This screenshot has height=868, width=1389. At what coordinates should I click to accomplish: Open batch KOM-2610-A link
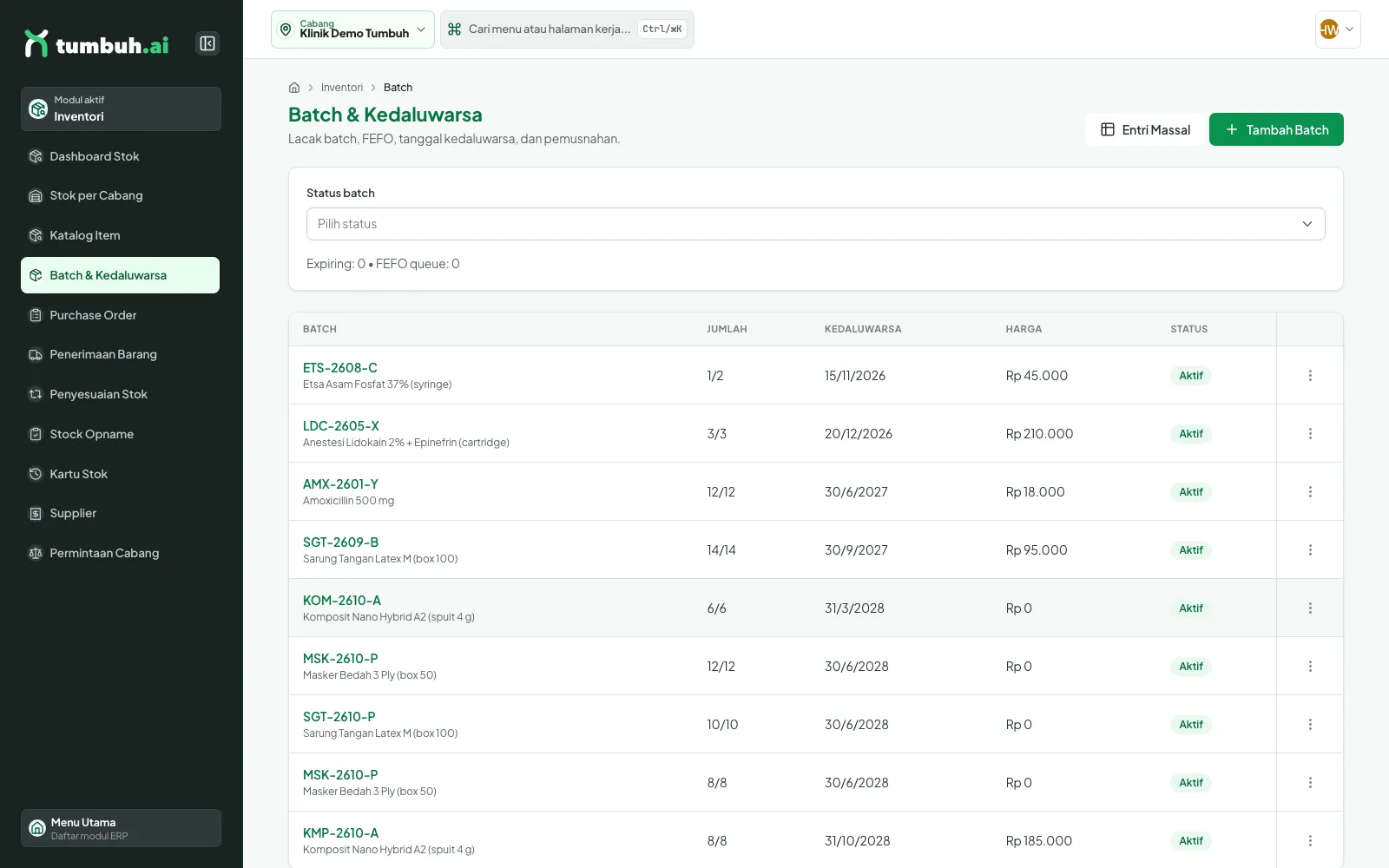click(x=342, y=601)
